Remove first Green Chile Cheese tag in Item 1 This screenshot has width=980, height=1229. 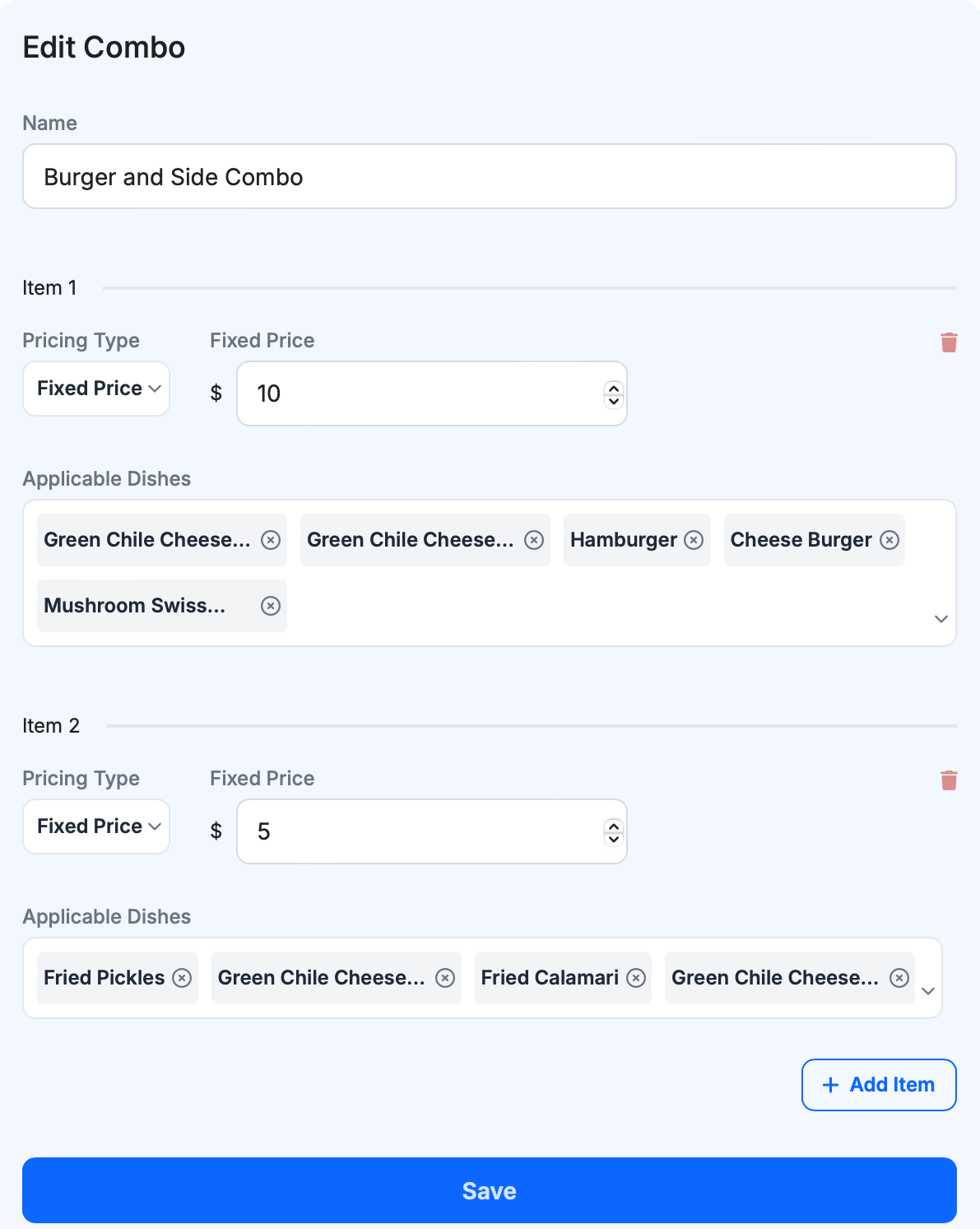click(271, 540)
